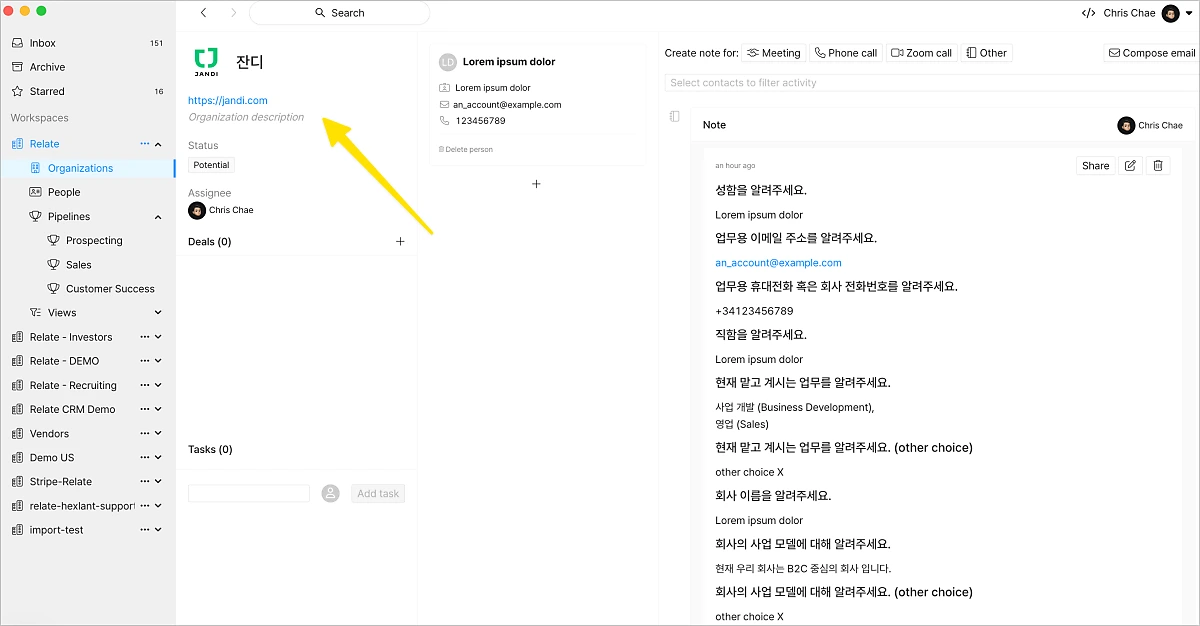Expand the Relate - Investors chevron
The width and height of the screenshot is (1200, 626).
click(158, 337)
